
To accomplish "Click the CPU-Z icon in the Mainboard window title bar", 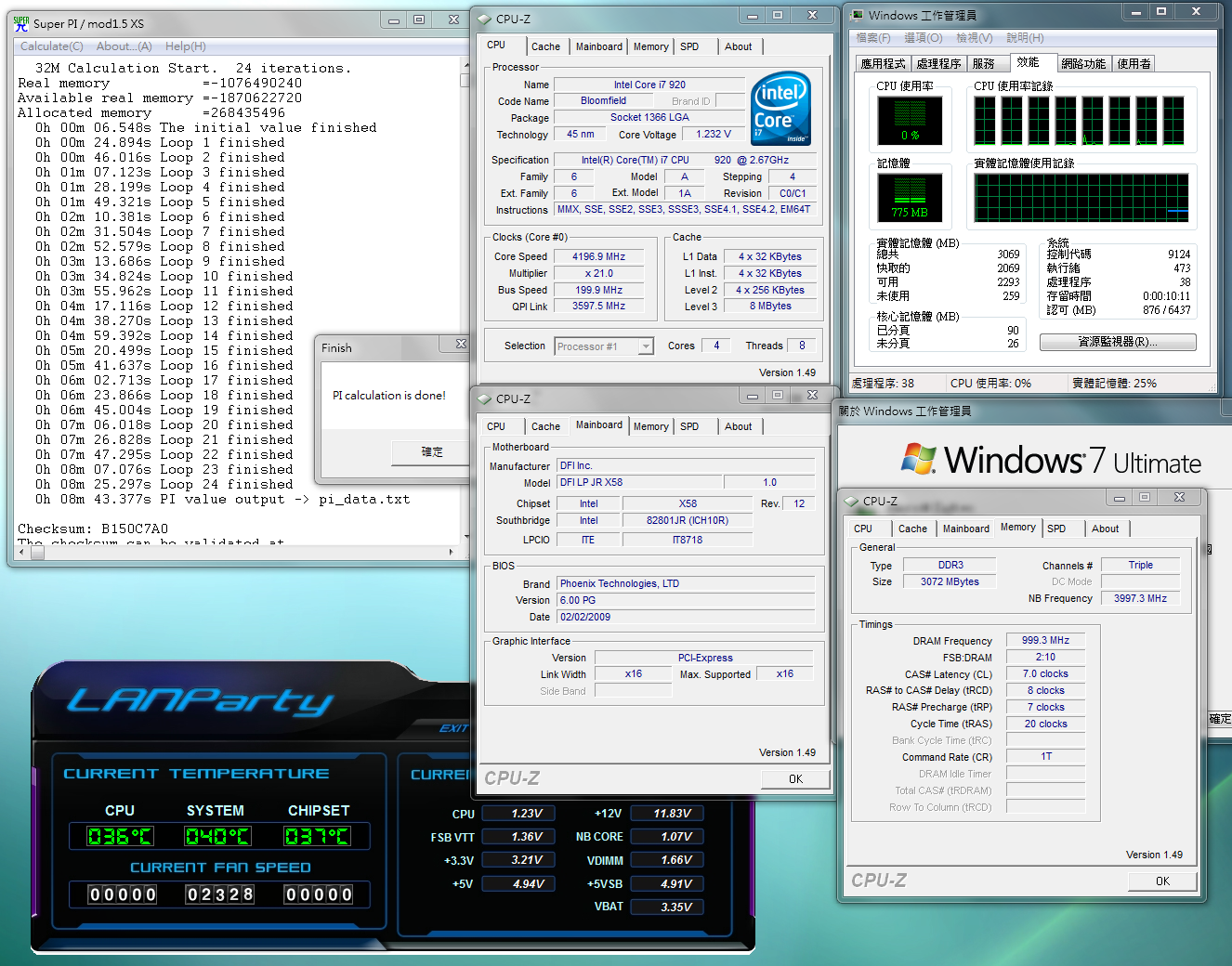I will click(x=484, y=398).
